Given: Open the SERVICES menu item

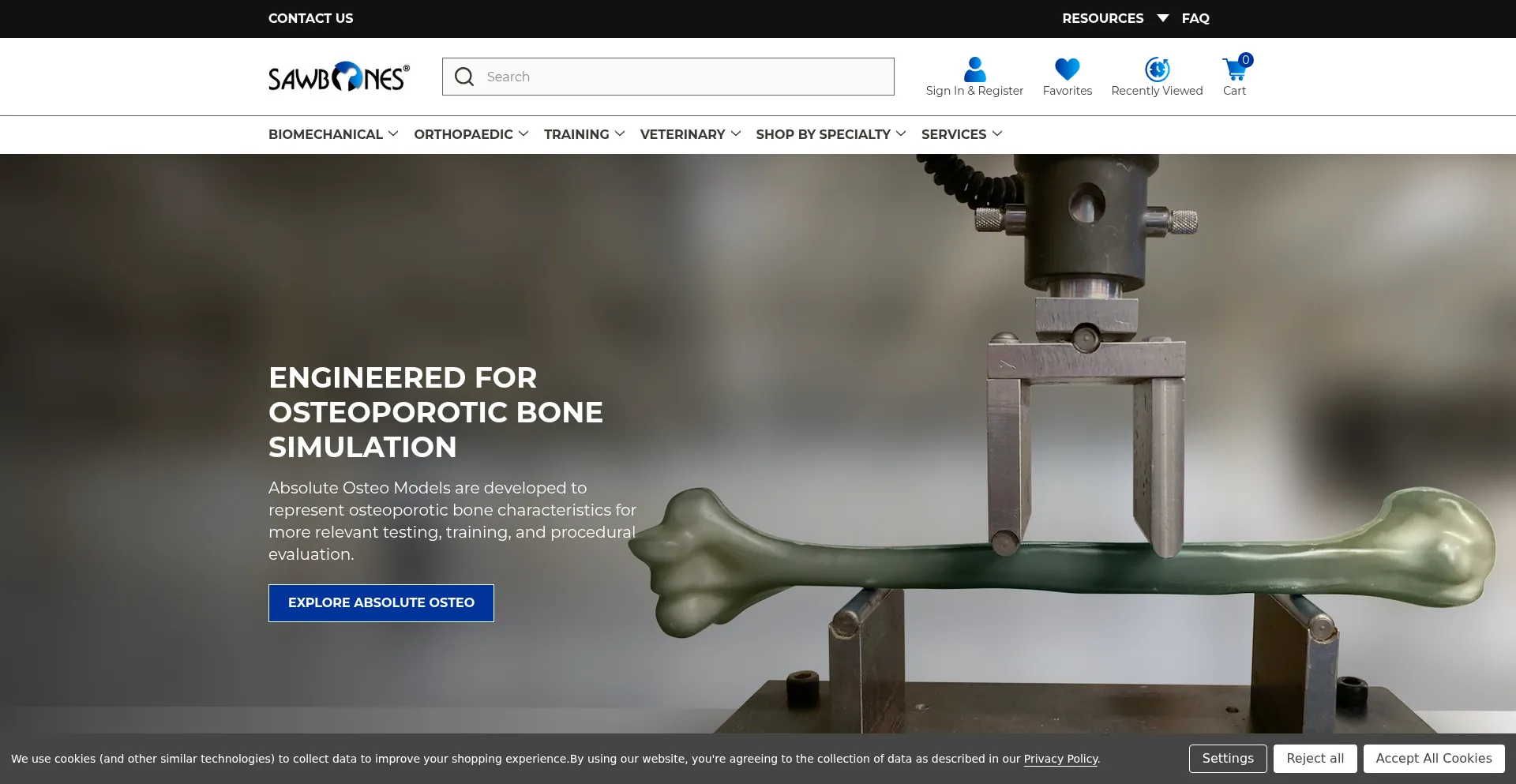Looking at the screenshot, I should (954, 134).
